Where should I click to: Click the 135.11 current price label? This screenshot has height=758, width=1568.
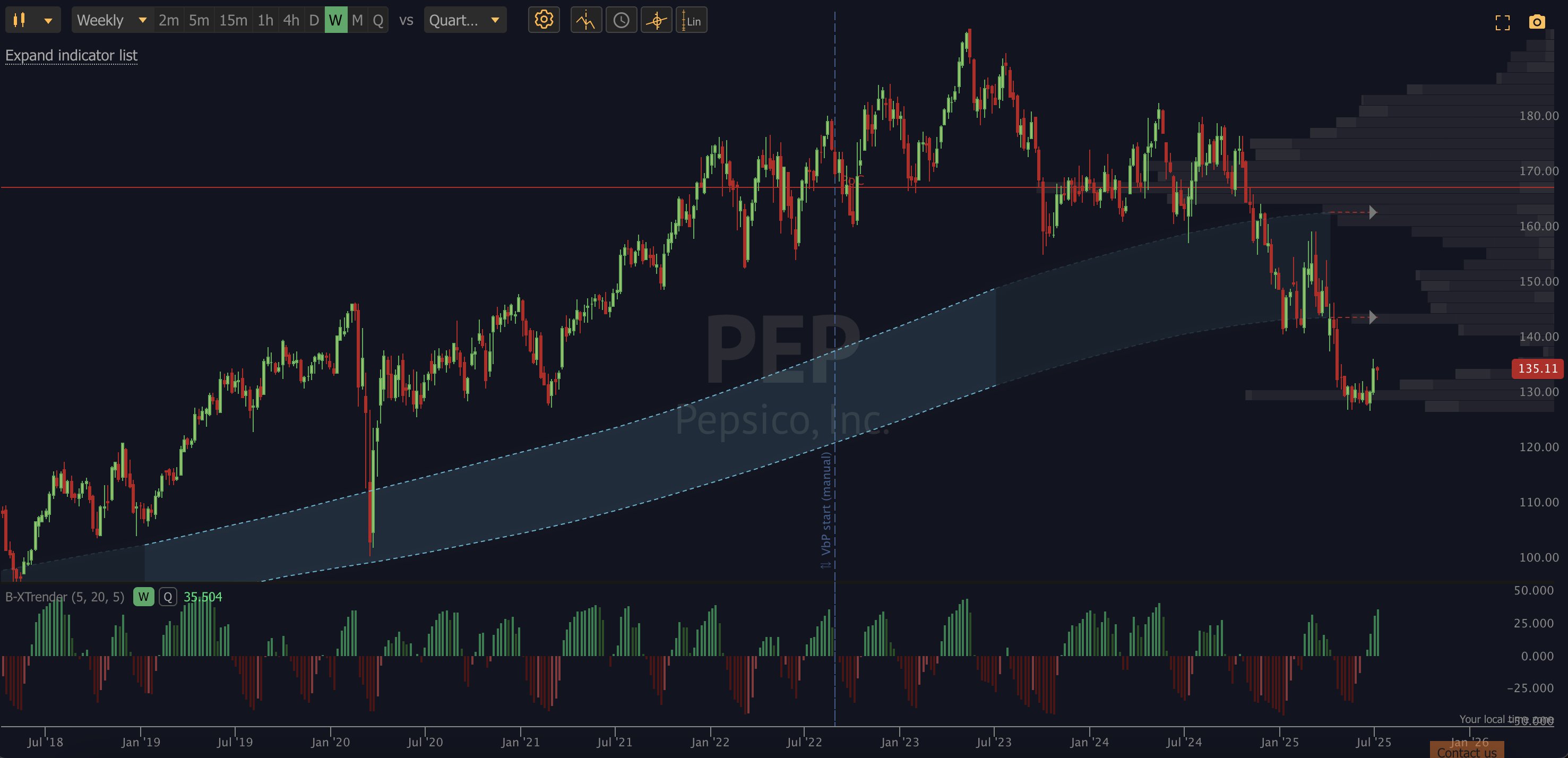coord(1538,368)
